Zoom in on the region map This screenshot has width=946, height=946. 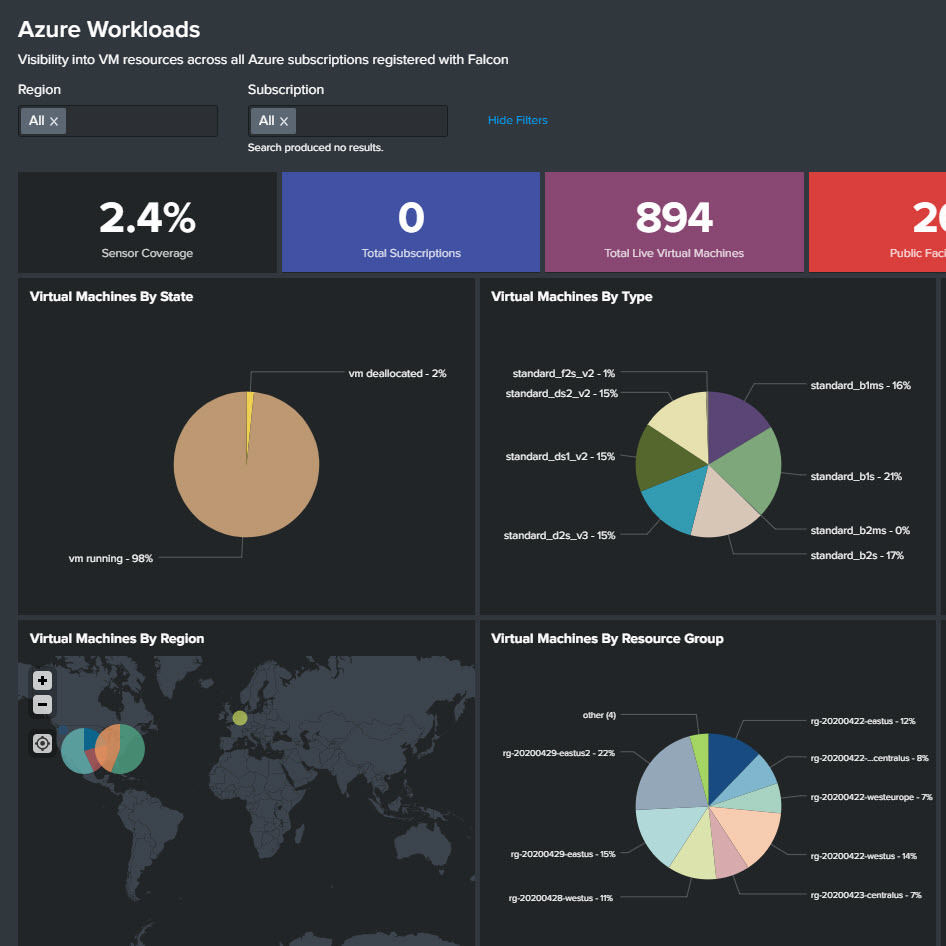click(42, 680)
